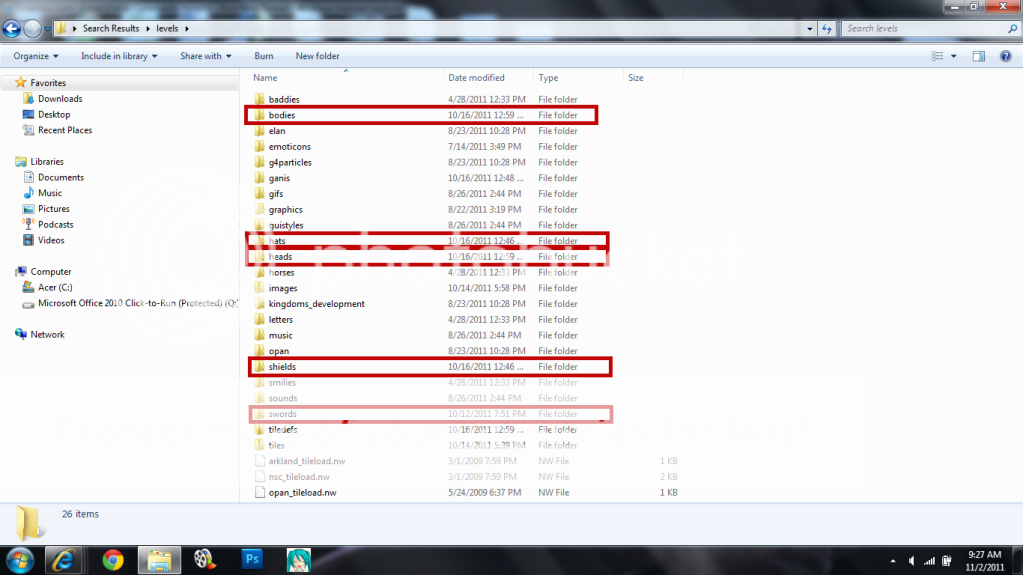Open Internet Explorer from the taskbar
This screenshot has height=575, width=1023.
pyautogui.click(x=66, y=559)
